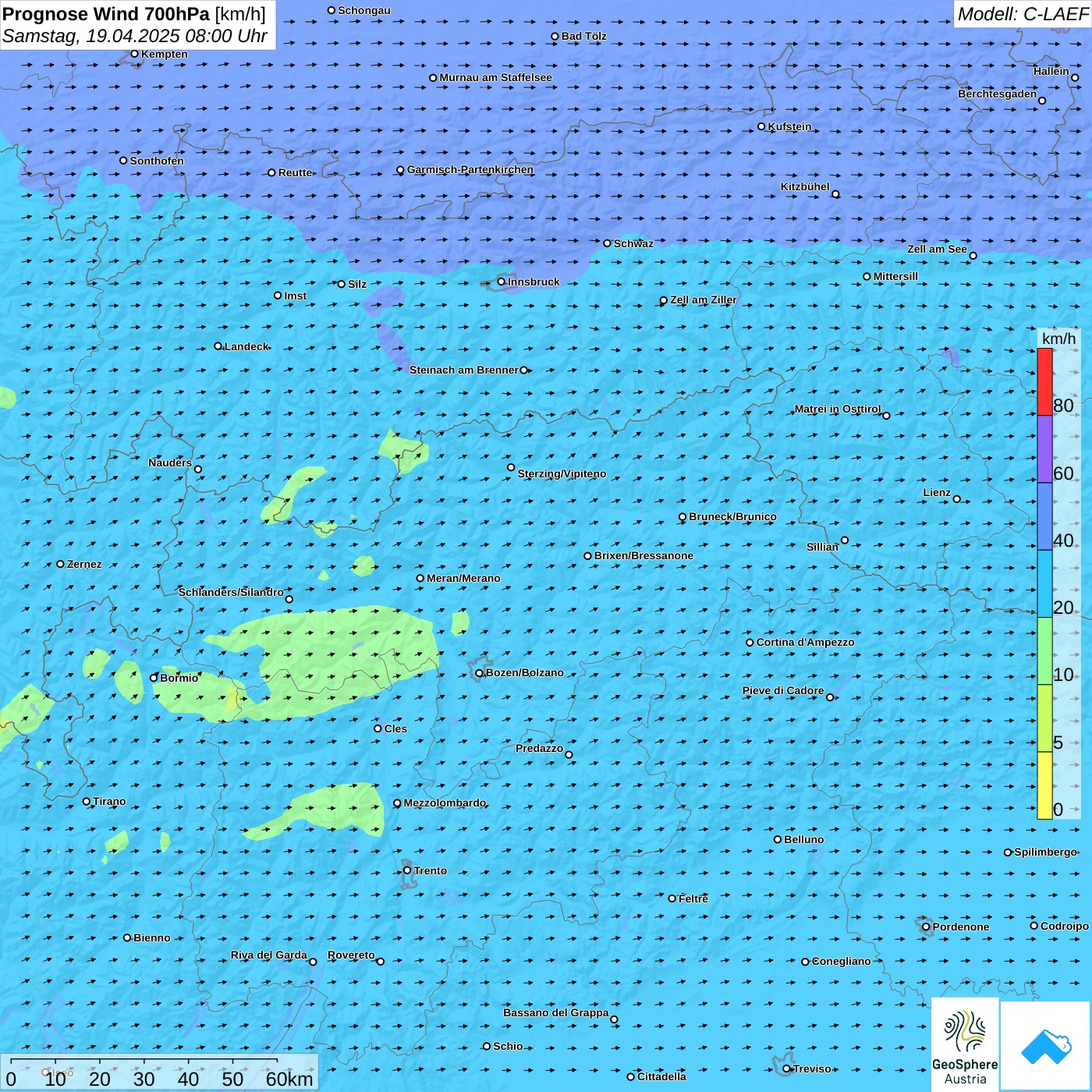Click the Landeck location dot
Viewport: 1092px width, 1092px height.
point(218,346)
